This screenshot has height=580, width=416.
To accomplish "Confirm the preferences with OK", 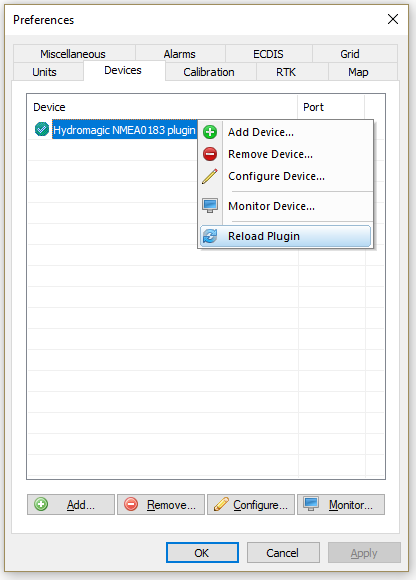I will pyautogui.click(x=202, y=553).
